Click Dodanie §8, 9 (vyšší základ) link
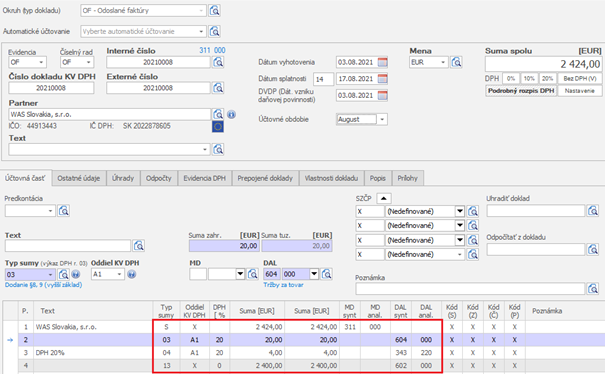 click(x=43, y=285)
